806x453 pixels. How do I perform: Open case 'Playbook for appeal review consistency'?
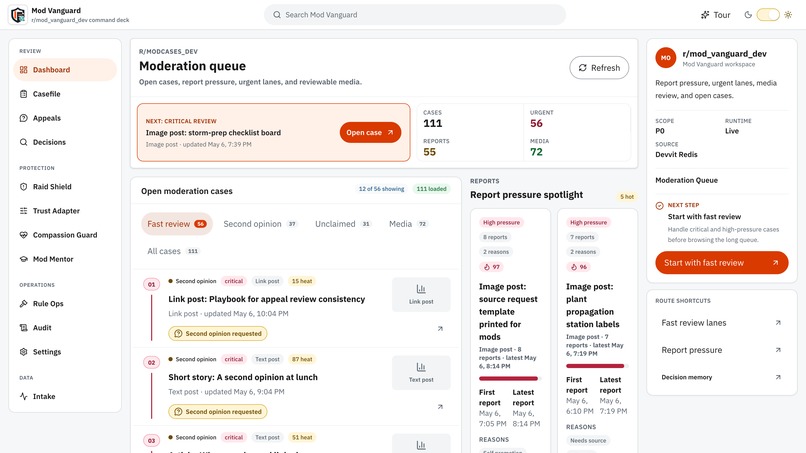[267, 299]
